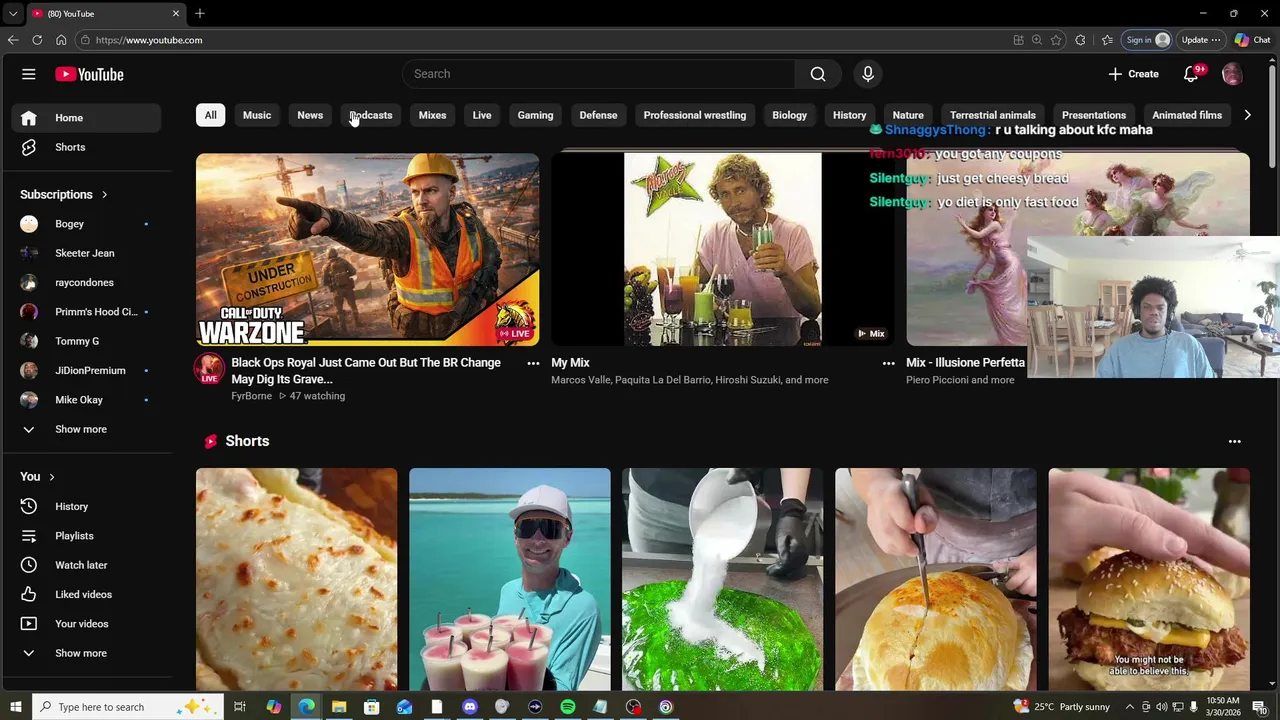Open the FyrBorne channel link
This screenshot has width=1280, height=720.
pos(251,396)
